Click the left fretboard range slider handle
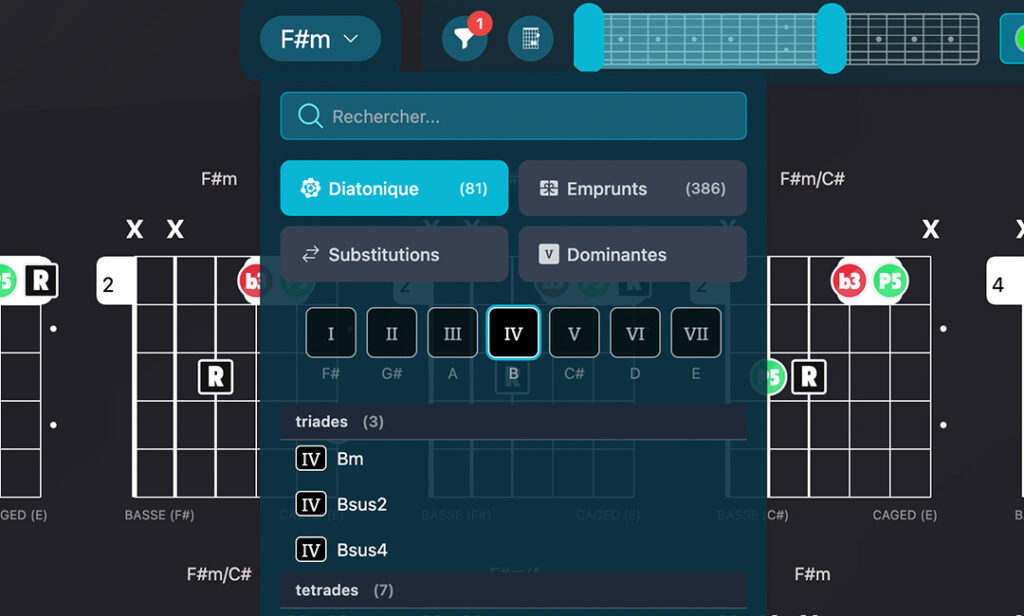This screenshot has width=1024, height=616. [588, 38]
